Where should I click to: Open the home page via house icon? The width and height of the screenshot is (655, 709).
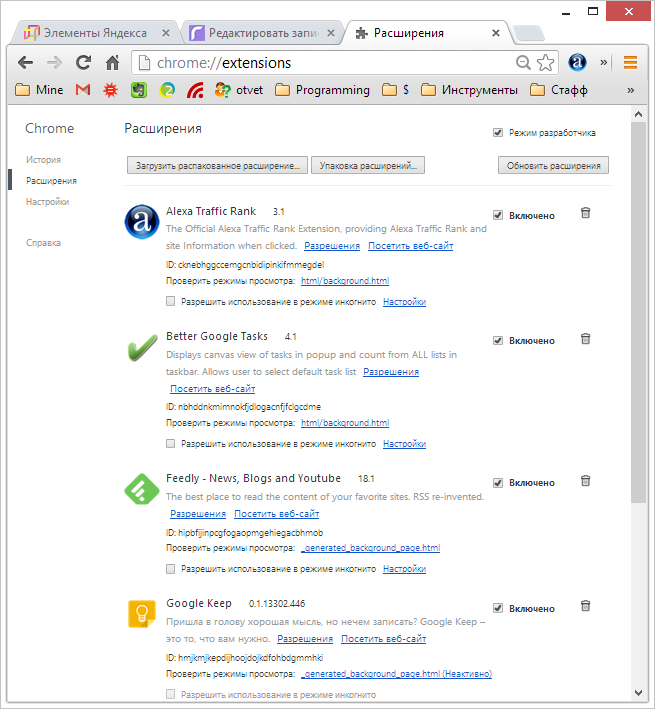point(112,62)
